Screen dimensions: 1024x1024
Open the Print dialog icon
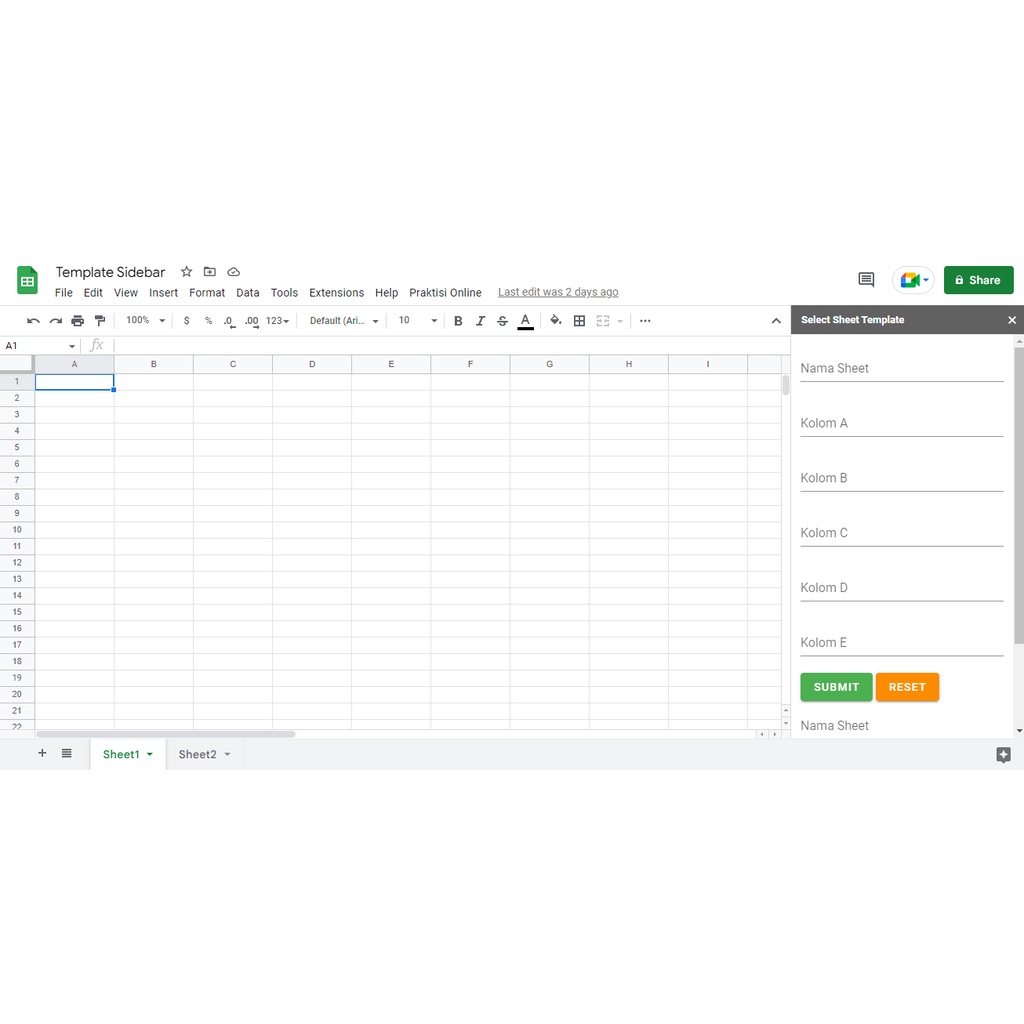pyautogui.click(x=77, y=320)
